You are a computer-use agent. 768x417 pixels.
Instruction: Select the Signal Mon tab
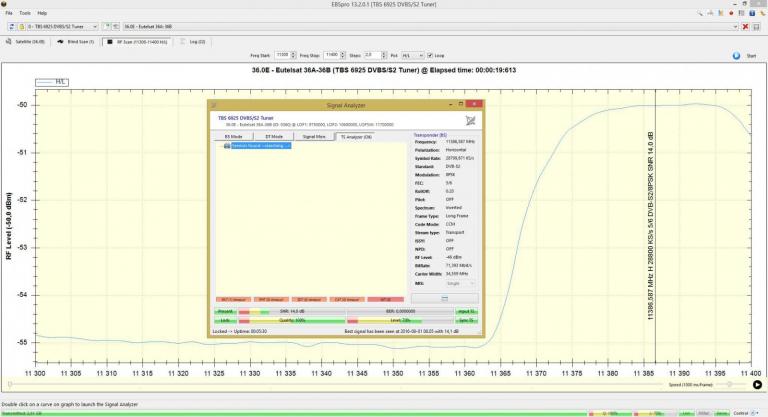(x=313, y=135)
